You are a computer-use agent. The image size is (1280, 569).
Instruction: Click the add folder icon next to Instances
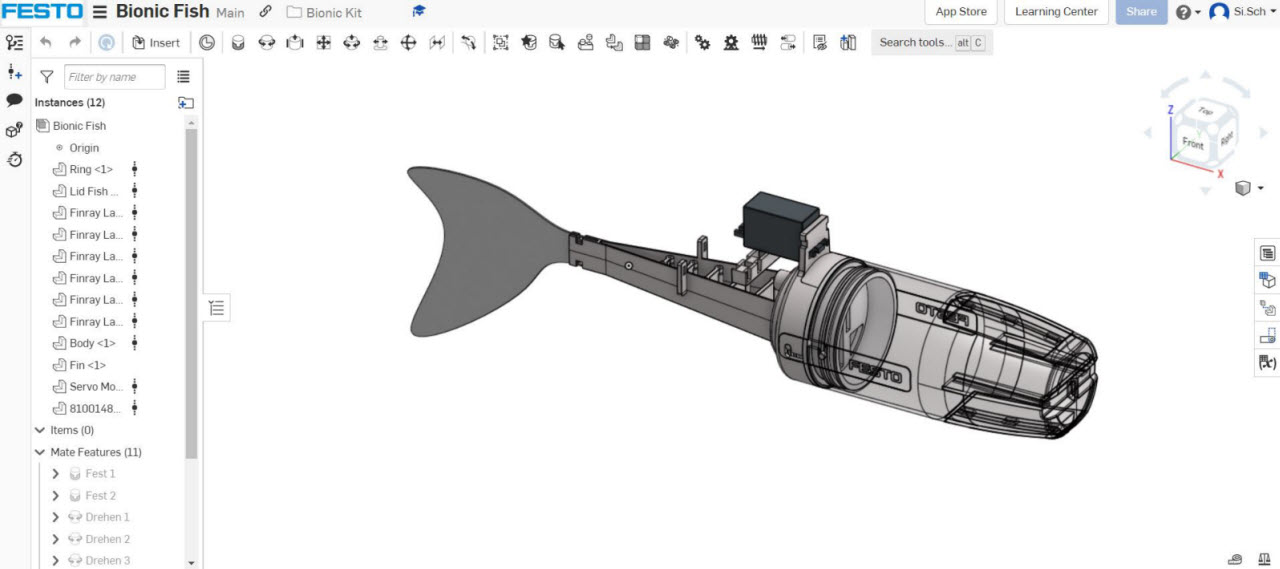point(185,102)
